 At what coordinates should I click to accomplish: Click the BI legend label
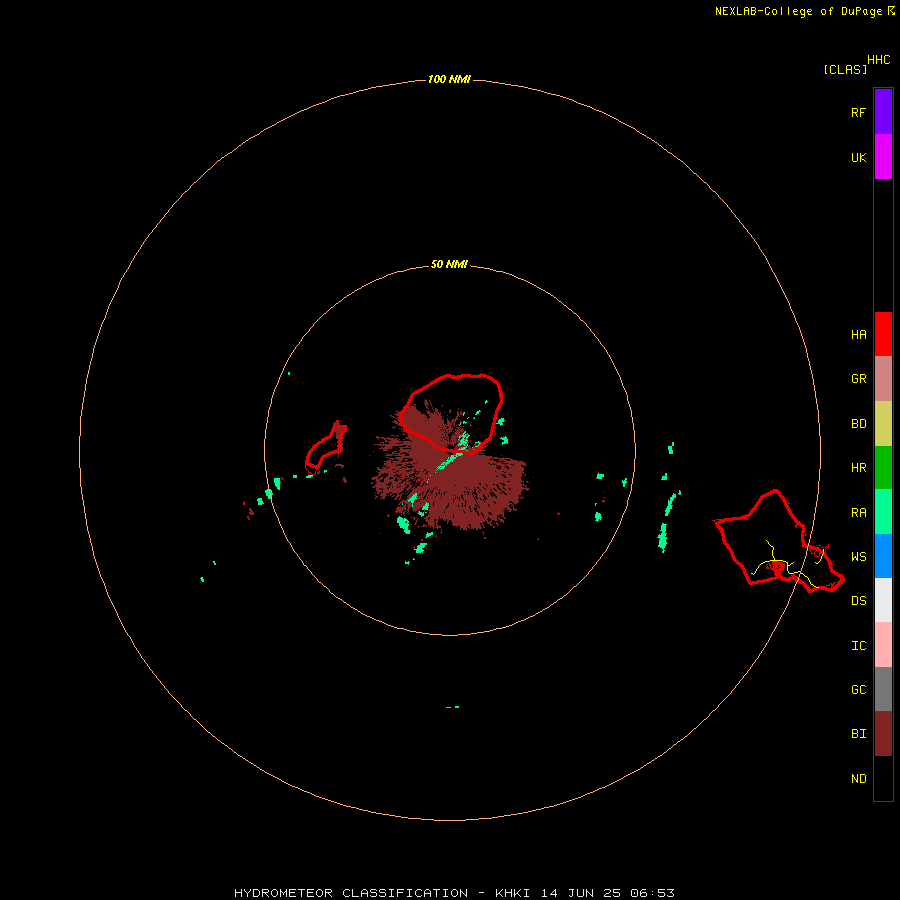tap(858, 734)
